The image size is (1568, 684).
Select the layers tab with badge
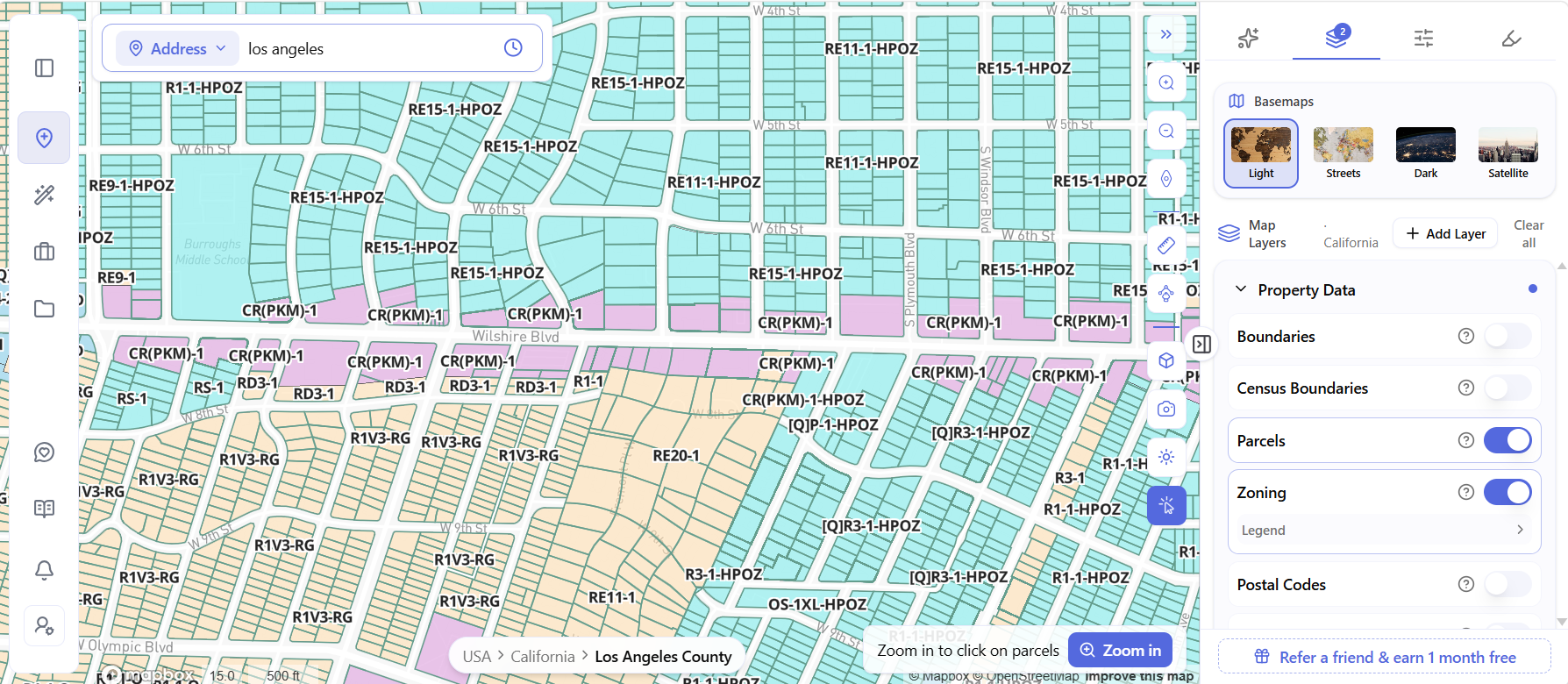(1336, 37)
